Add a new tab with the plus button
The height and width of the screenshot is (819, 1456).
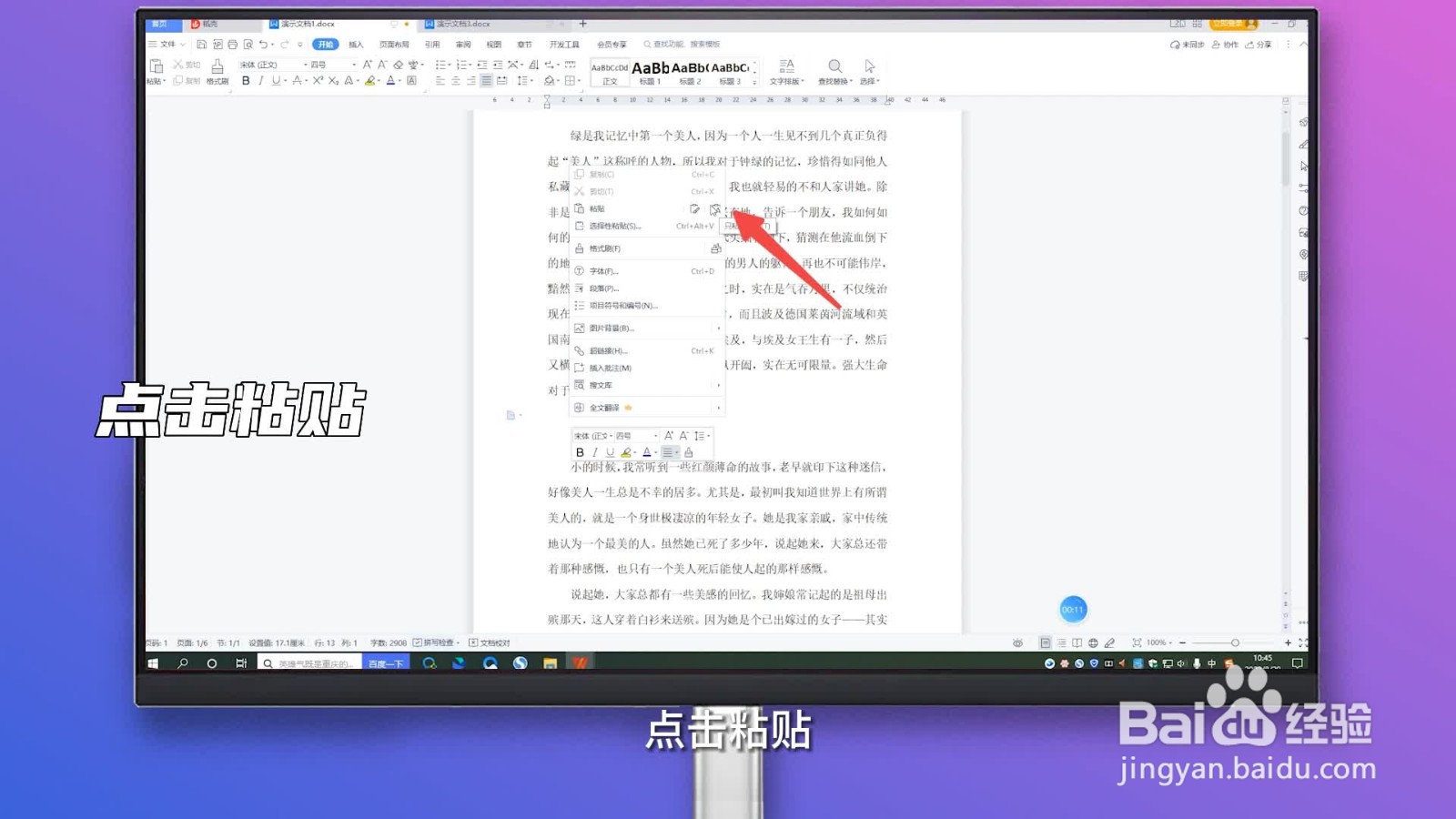point(583,24)
